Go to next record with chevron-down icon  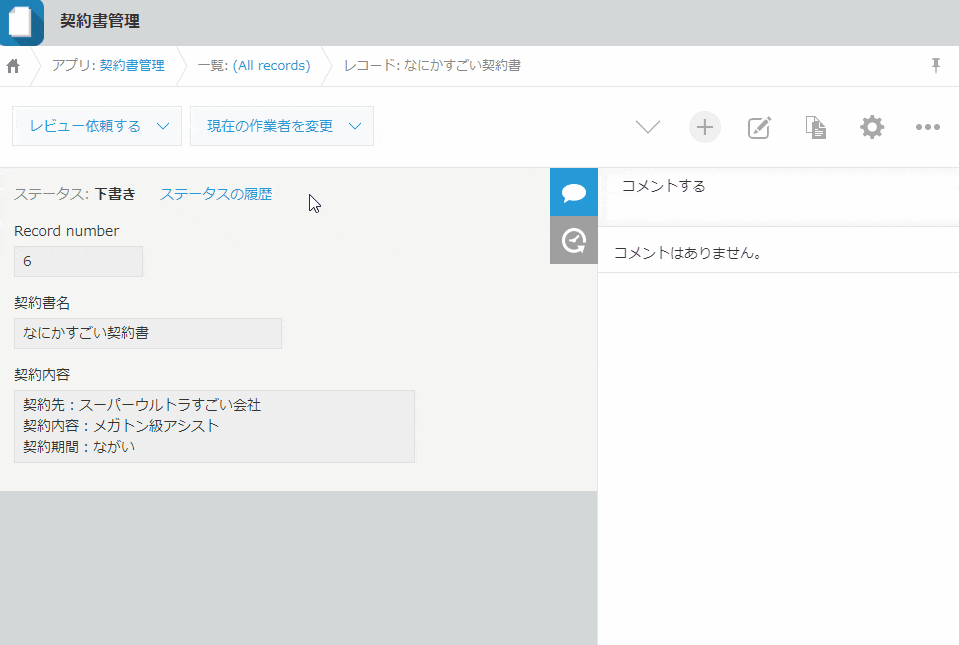648,127
